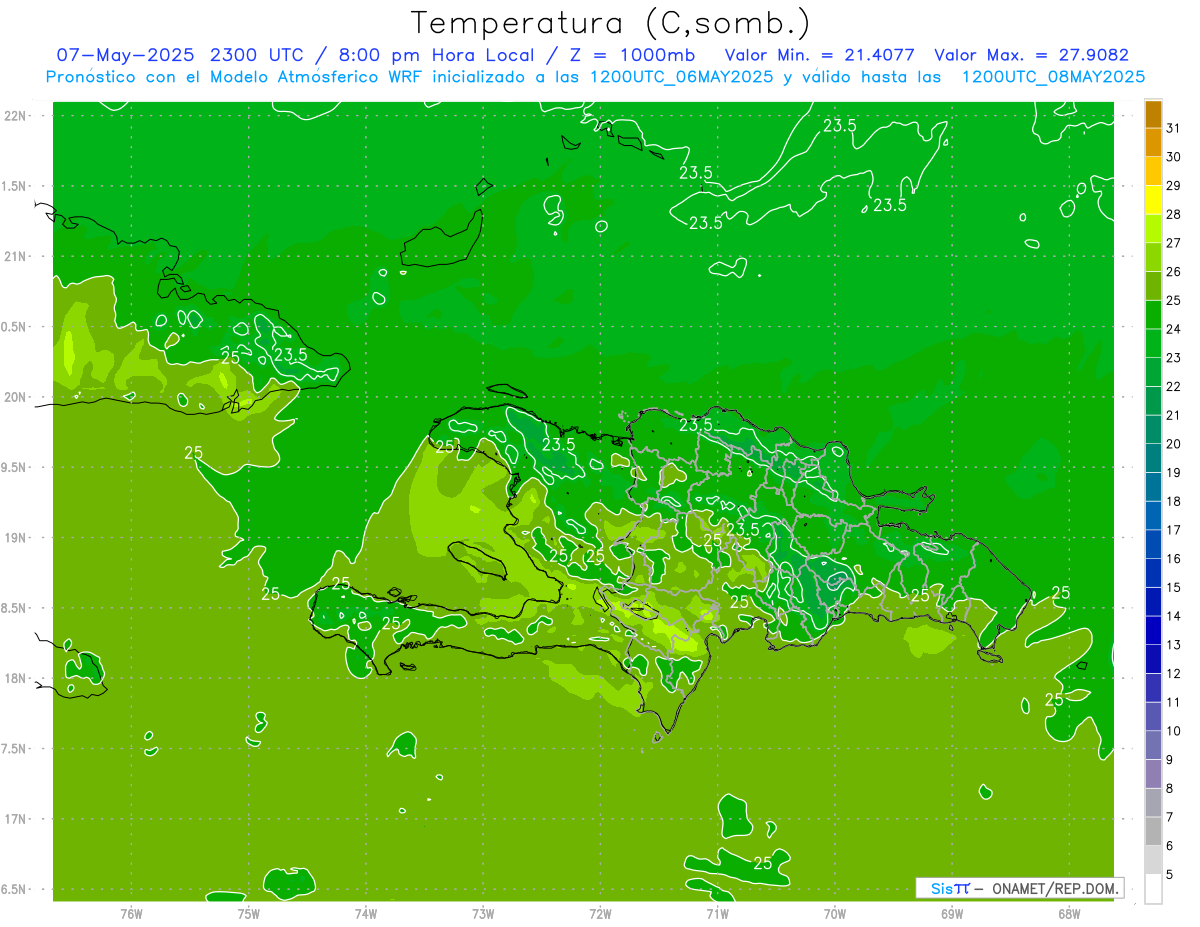Click the "18N" latitude axis label
The image size is (1200, 927).
(14, 678)
